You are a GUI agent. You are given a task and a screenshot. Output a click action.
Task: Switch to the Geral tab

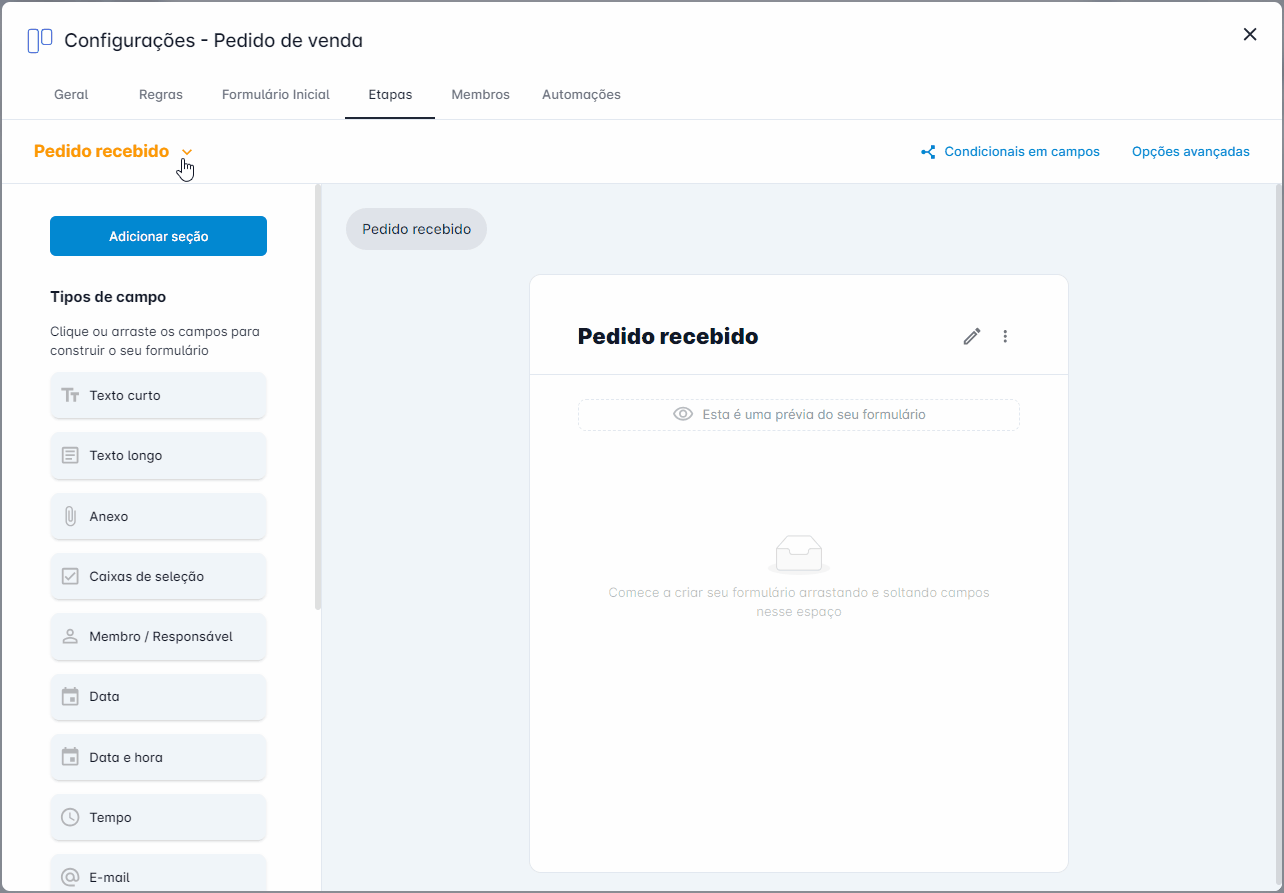tap(71, 95)
